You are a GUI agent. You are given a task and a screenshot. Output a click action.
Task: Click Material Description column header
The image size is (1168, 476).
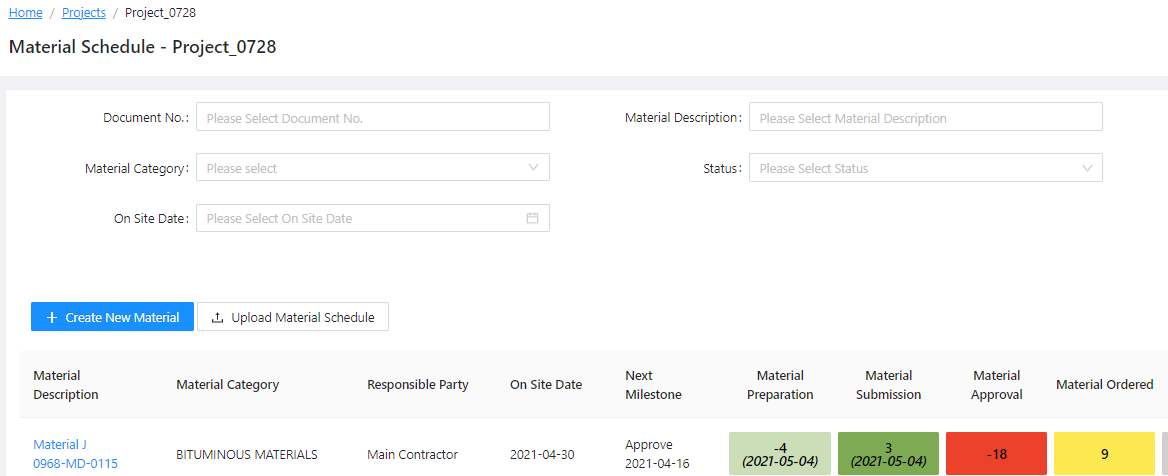[x=66, y=384]
